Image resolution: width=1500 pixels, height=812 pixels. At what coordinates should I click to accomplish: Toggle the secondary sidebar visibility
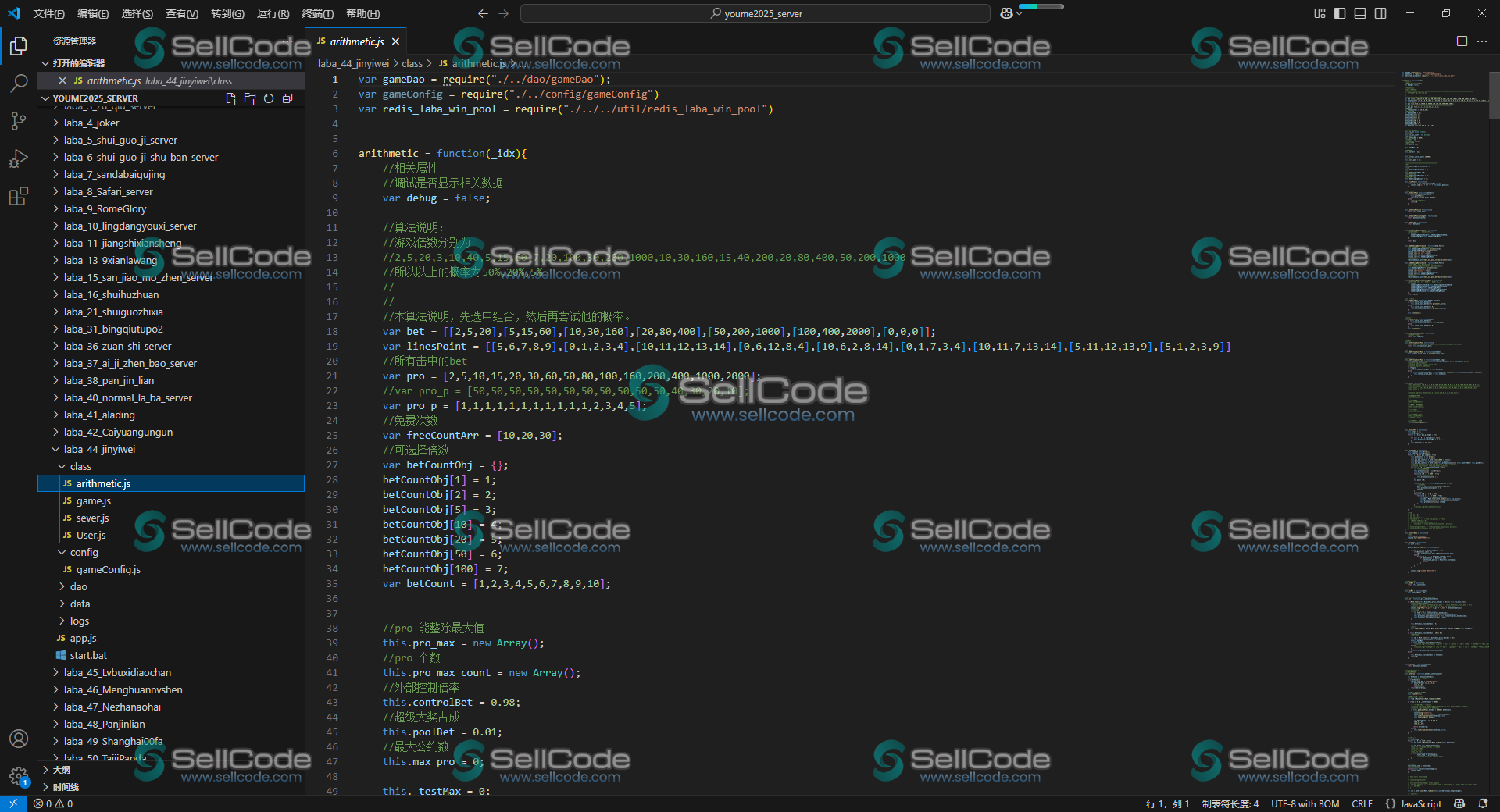(x=1380, y=13)
